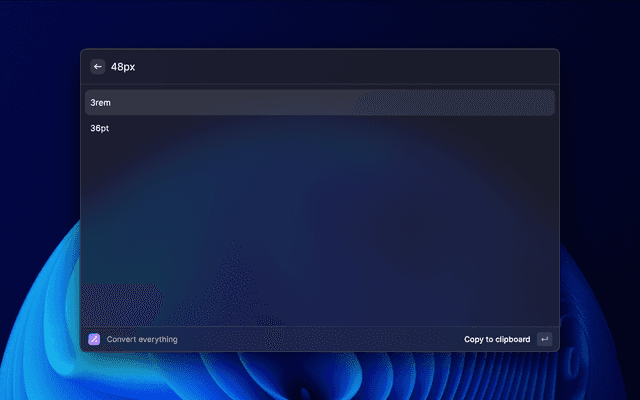The height and width of the screenshot is (400, 640).
Task: Click the return key symbol beside Copy to clipboard
Action: [544, 339]
